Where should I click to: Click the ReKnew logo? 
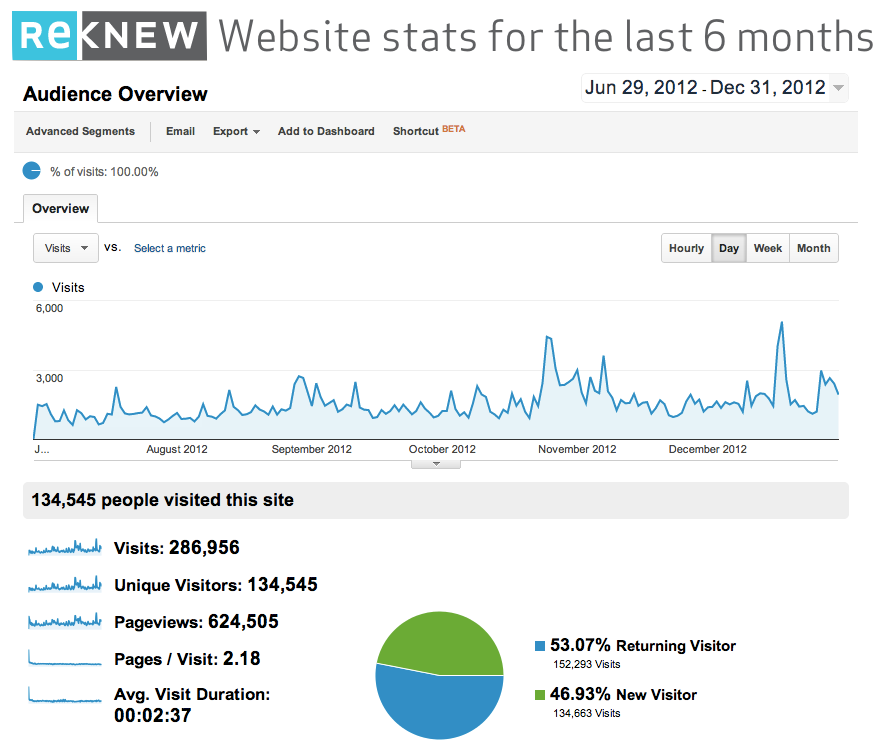tap(110, 36)
